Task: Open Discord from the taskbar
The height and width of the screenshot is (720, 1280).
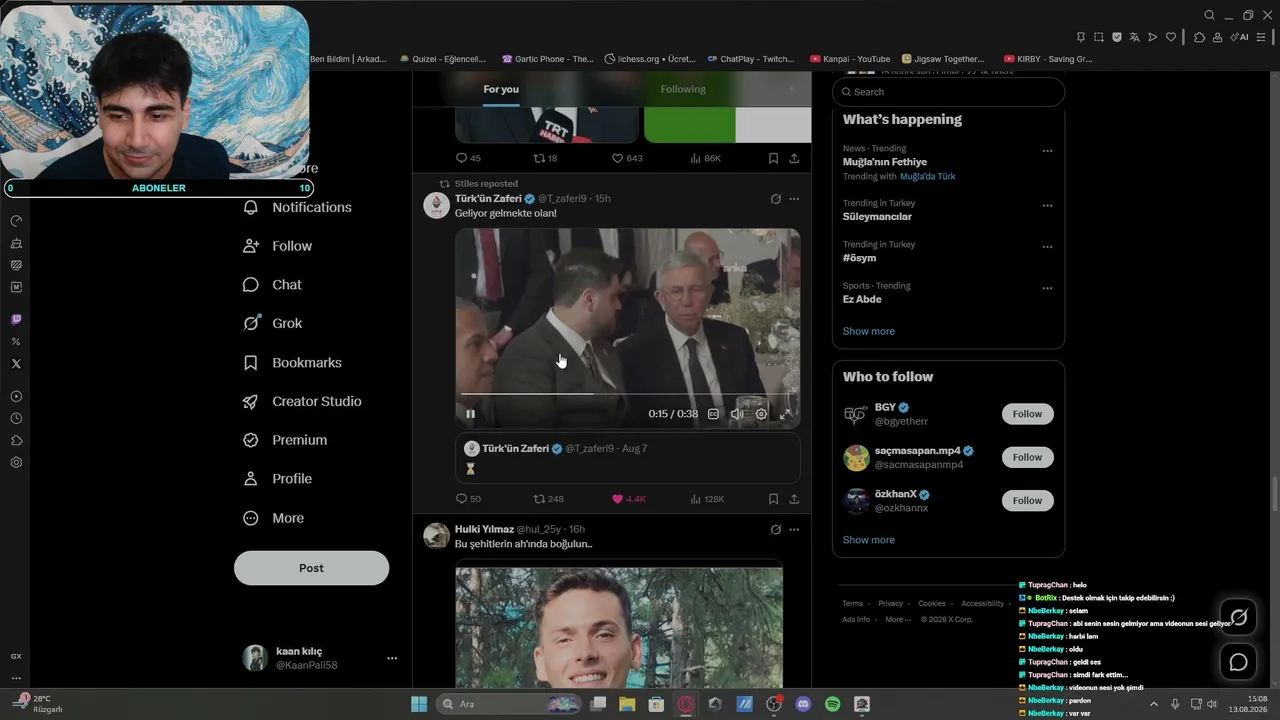Action: click(x=803, y=704)
